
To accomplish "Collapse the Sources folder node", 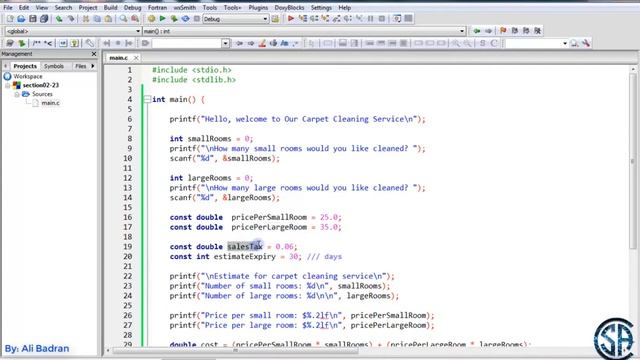I will click(17, 94).
